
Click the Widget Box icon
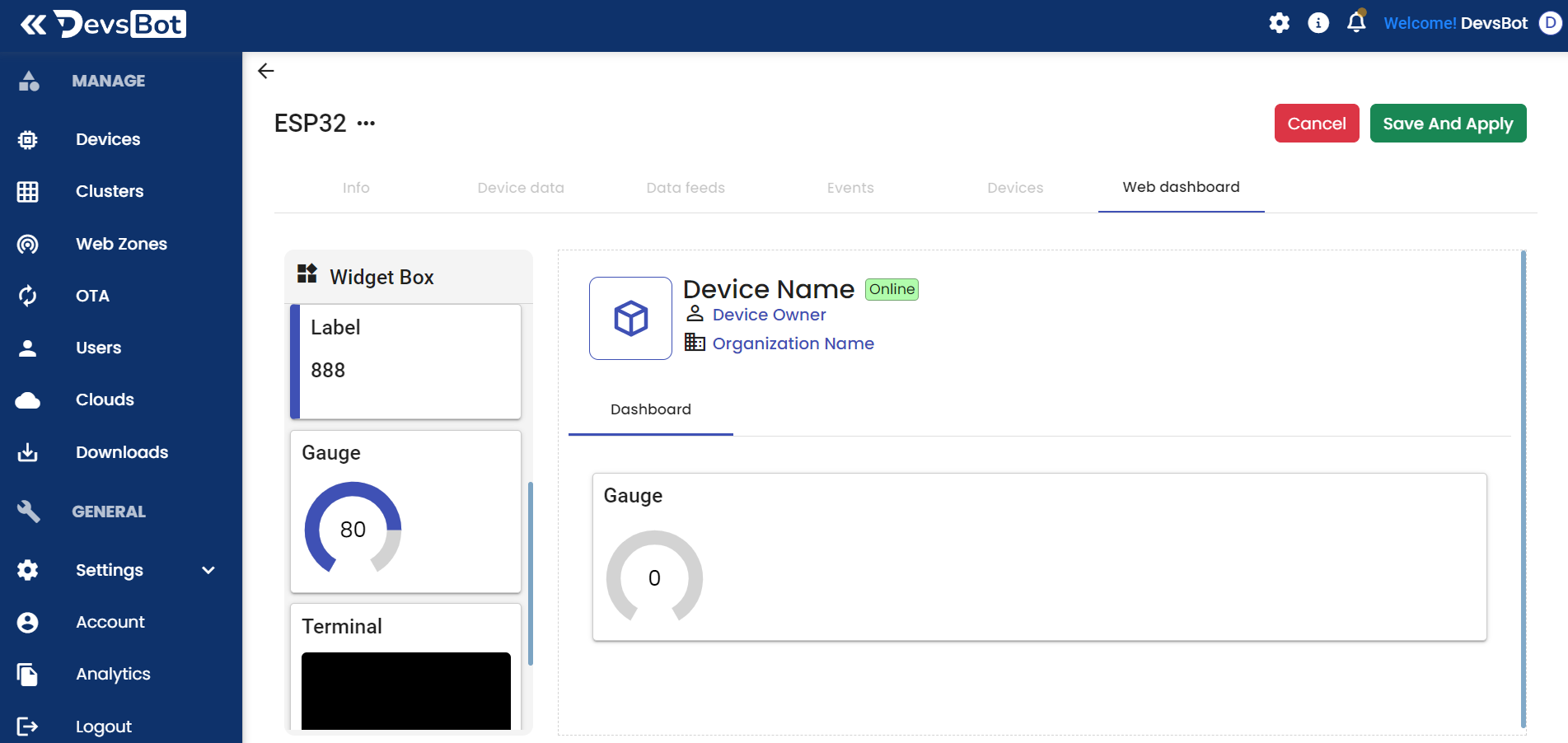click(x=307, y=274)
